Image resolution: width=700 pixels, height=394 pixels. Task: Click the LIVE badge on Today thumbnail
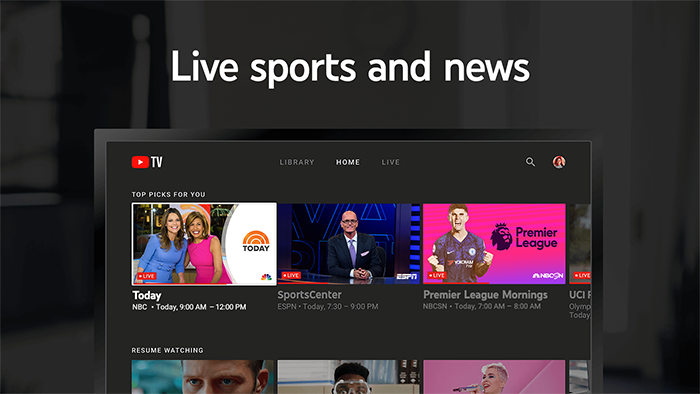[146, 276]
